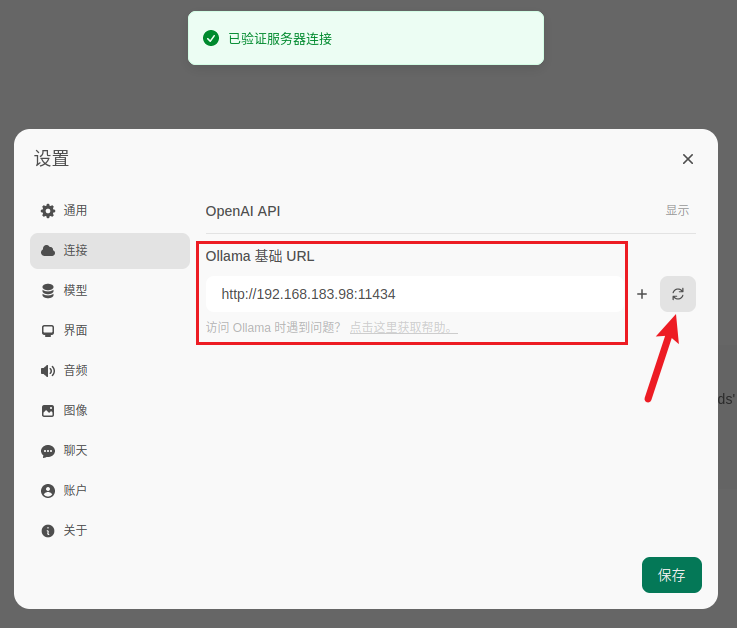Click the Ollama base URL input field
This screenshot has width=737, height=628.
(x=415, y=294)
